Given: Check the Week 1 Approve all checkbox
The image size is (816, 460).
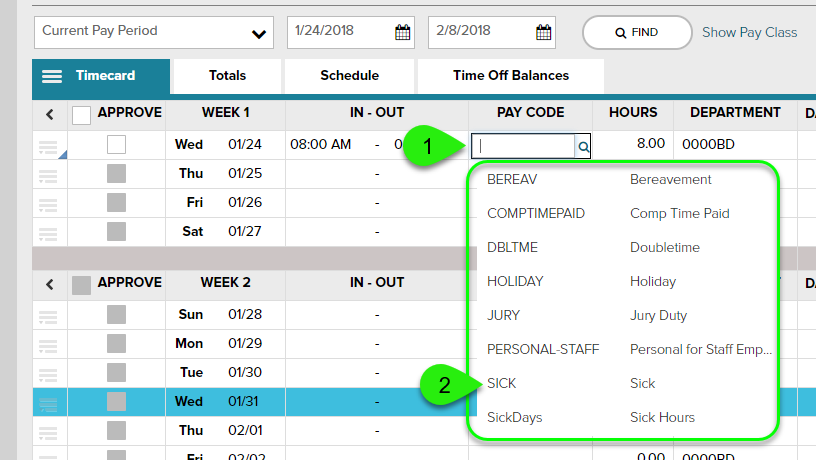Looking at the screenshot, I should [82, 115].
